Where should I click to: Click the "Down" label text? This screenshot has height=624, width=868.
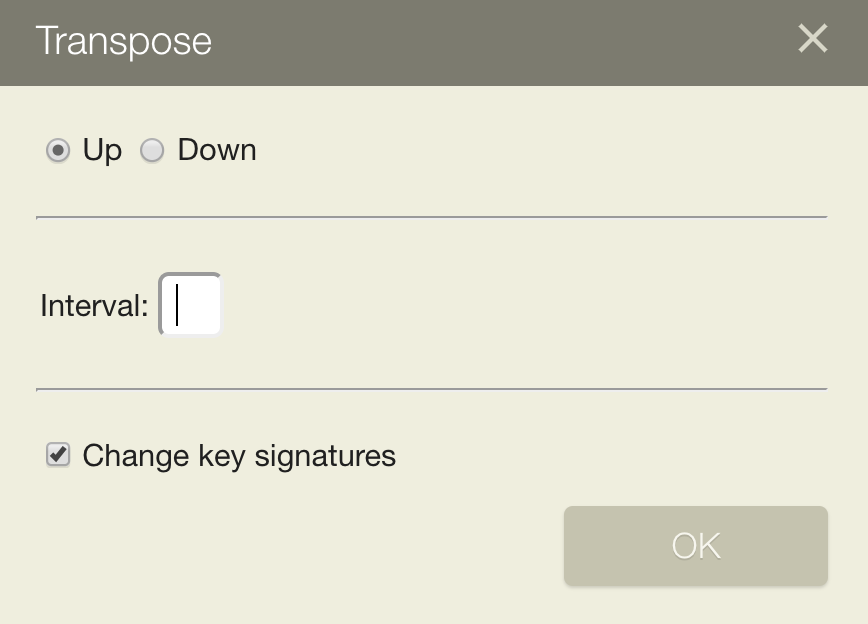[x=217, y=150]
